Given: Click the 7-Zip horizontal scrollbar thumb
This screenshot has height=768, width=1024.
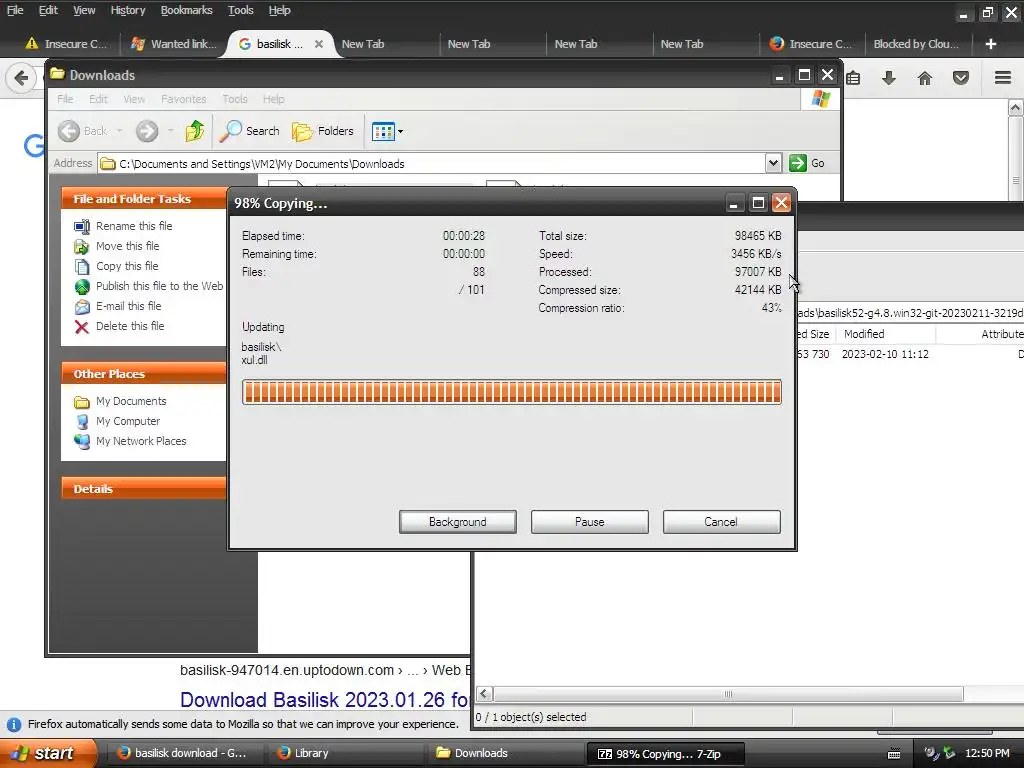Looking at the screenshot, I should 728,694.
